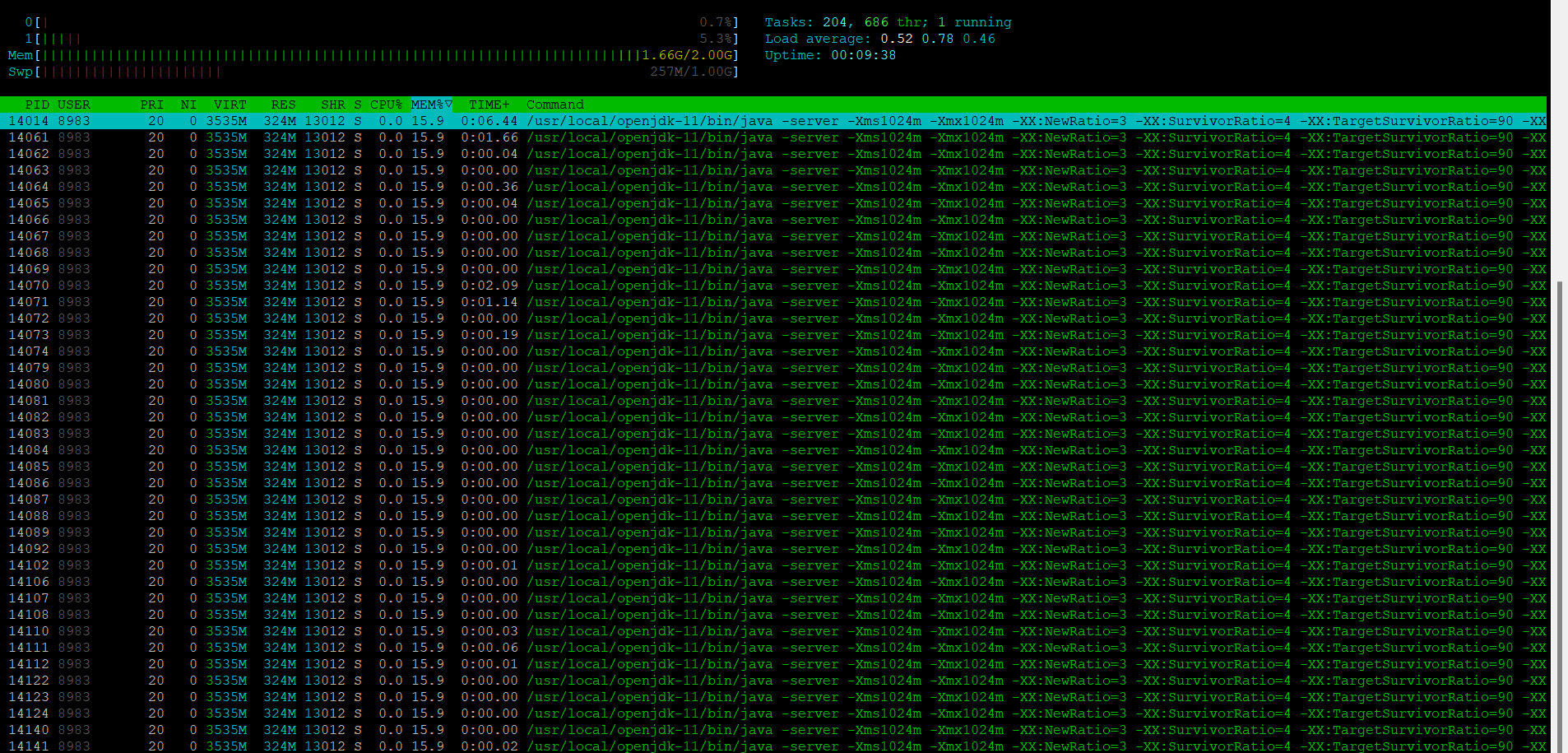Select process row with PID 14140
The width and height of the screenshot is (1568, 753).
(773, 730)
